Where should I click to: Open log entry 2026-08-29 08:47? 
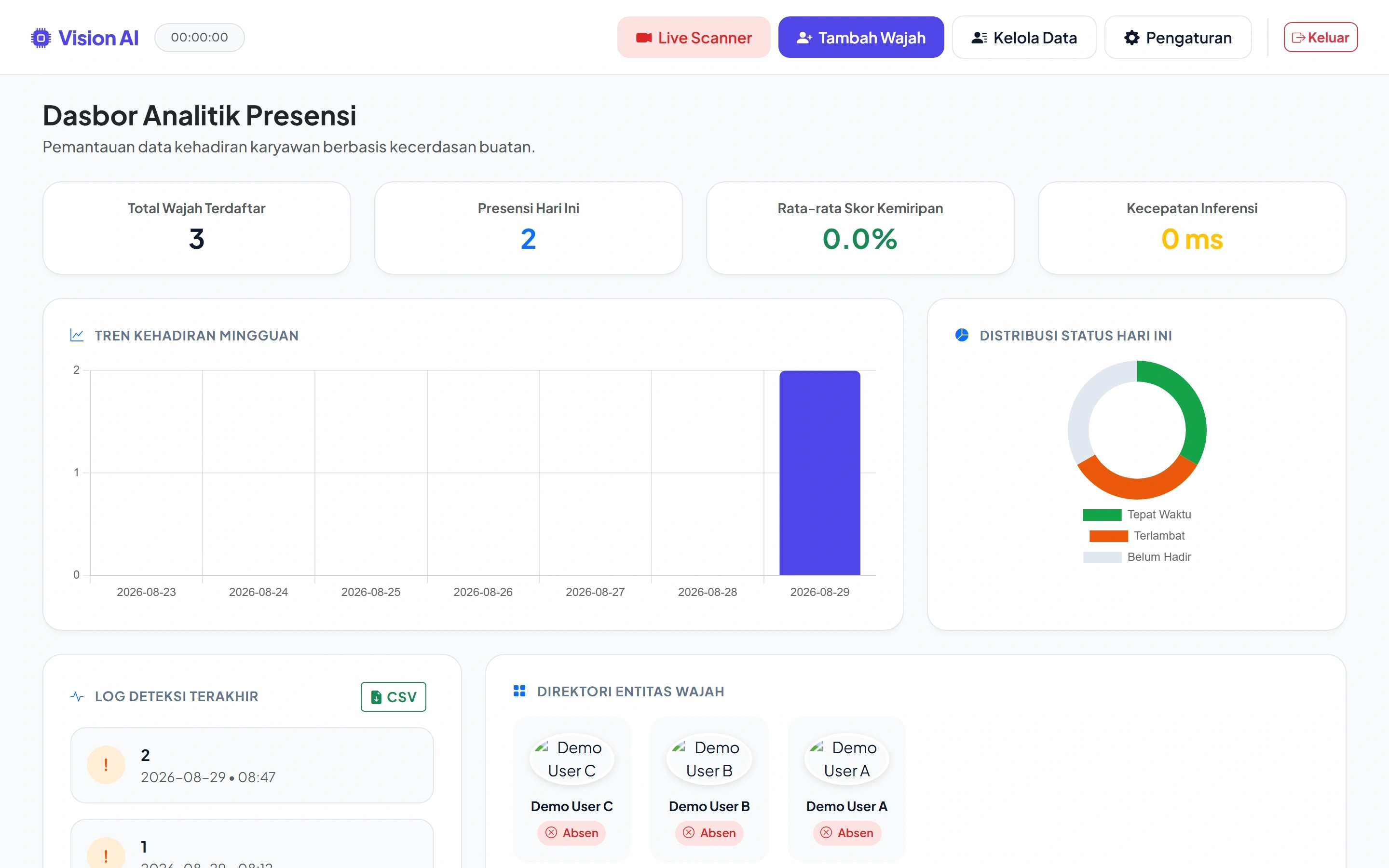pos(252,765)
